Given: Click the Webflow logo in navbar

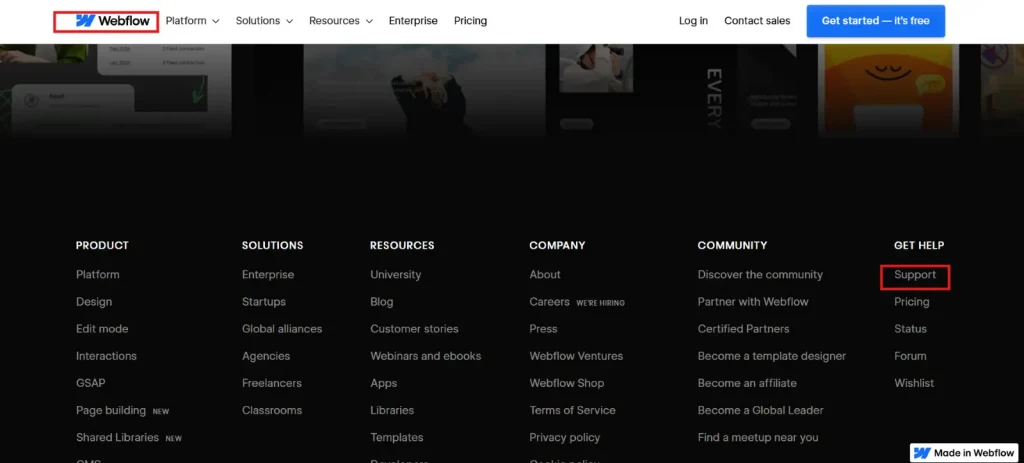Looking at the screenshot, I should tap(112, 21).
